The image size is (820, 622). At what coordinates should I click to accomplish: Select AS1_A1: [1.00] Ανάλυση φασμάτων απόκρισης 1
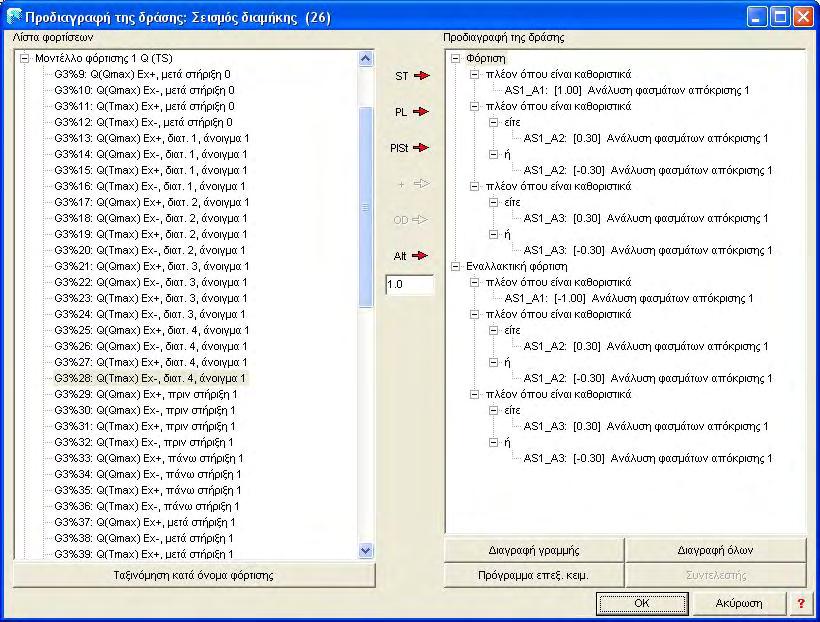coord(627,91)
